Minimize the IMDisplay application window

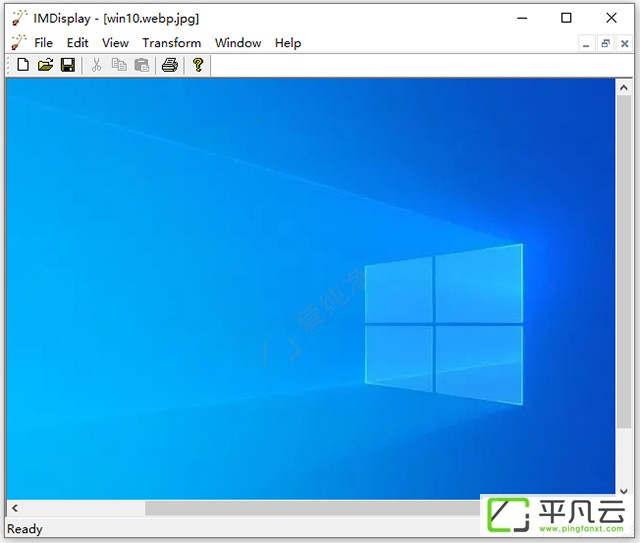(522, 18)
